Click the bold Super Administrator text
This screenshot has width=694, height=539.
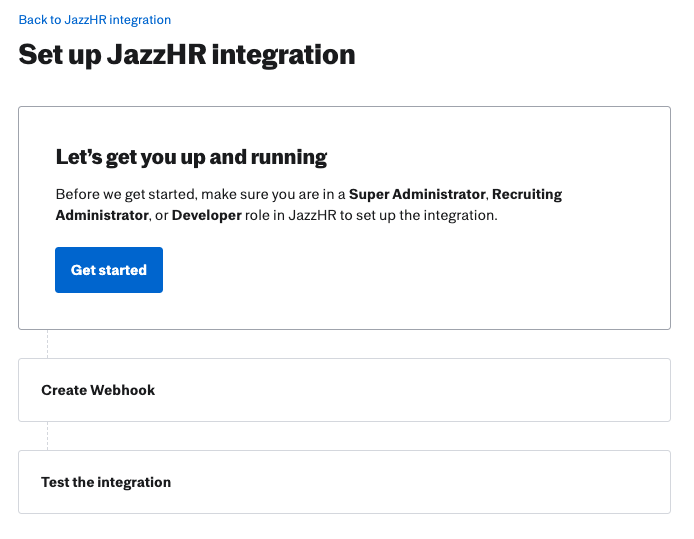tap(417, 194)
